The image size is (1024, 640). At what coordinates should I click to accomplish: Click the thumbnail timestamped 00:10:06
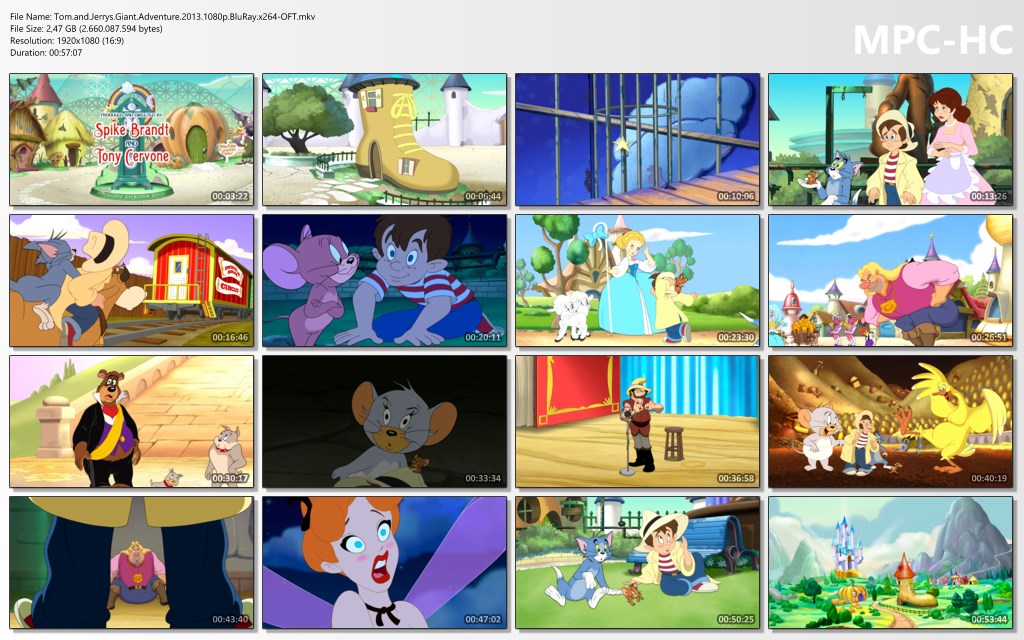click(x=637, y=140)
